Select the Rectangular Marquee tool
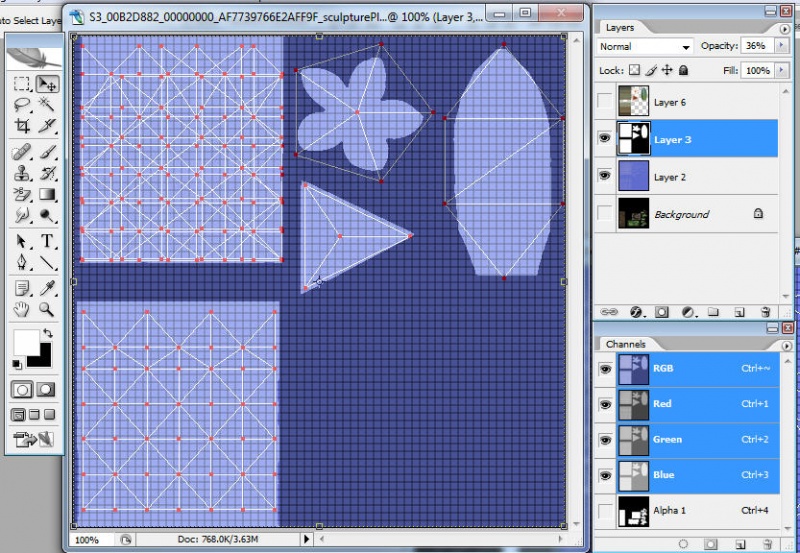 [x=22, y=84]
